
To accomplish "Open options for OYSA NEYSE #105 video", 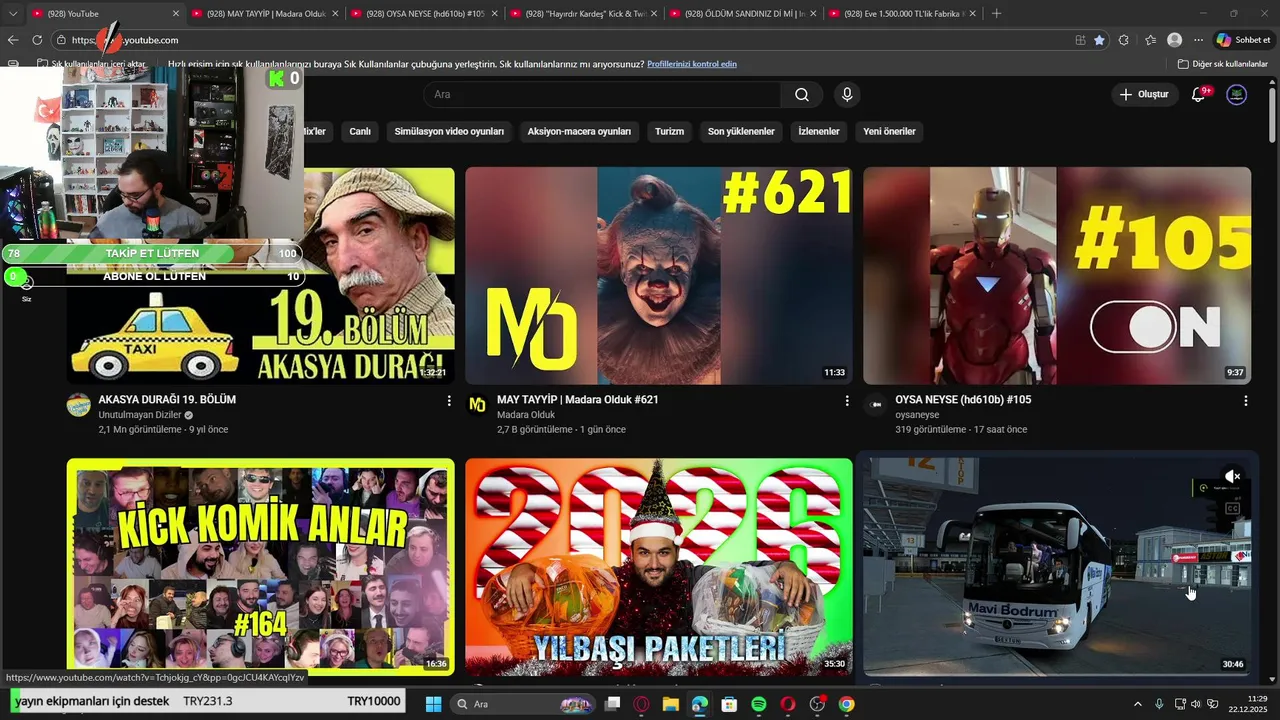I will pyautogui.click(x=1246, y=400).
